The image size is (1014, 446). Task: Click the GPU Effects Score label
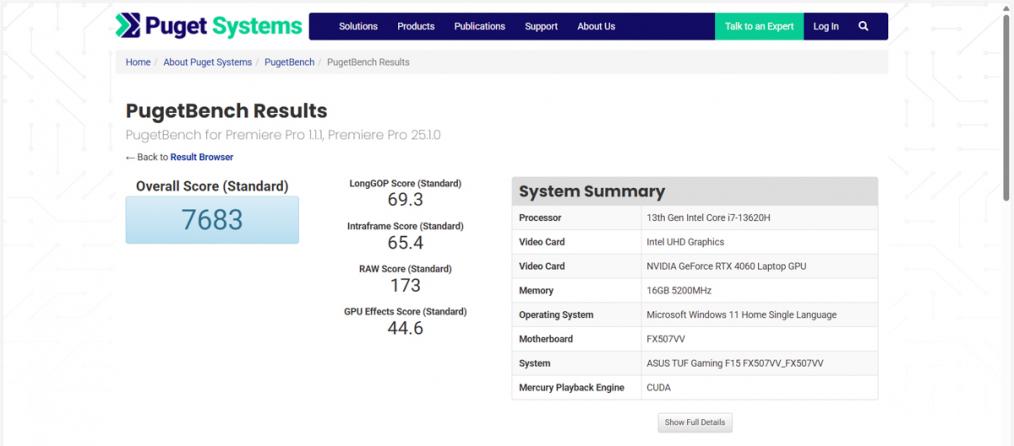[x=405, y=312]
